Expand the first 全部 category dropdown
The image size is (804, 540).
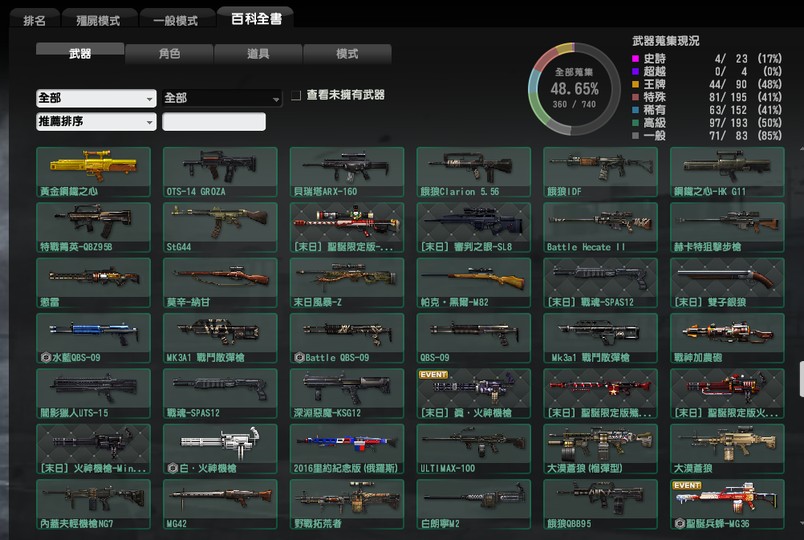pyautogui.click(x=96, y=98)
